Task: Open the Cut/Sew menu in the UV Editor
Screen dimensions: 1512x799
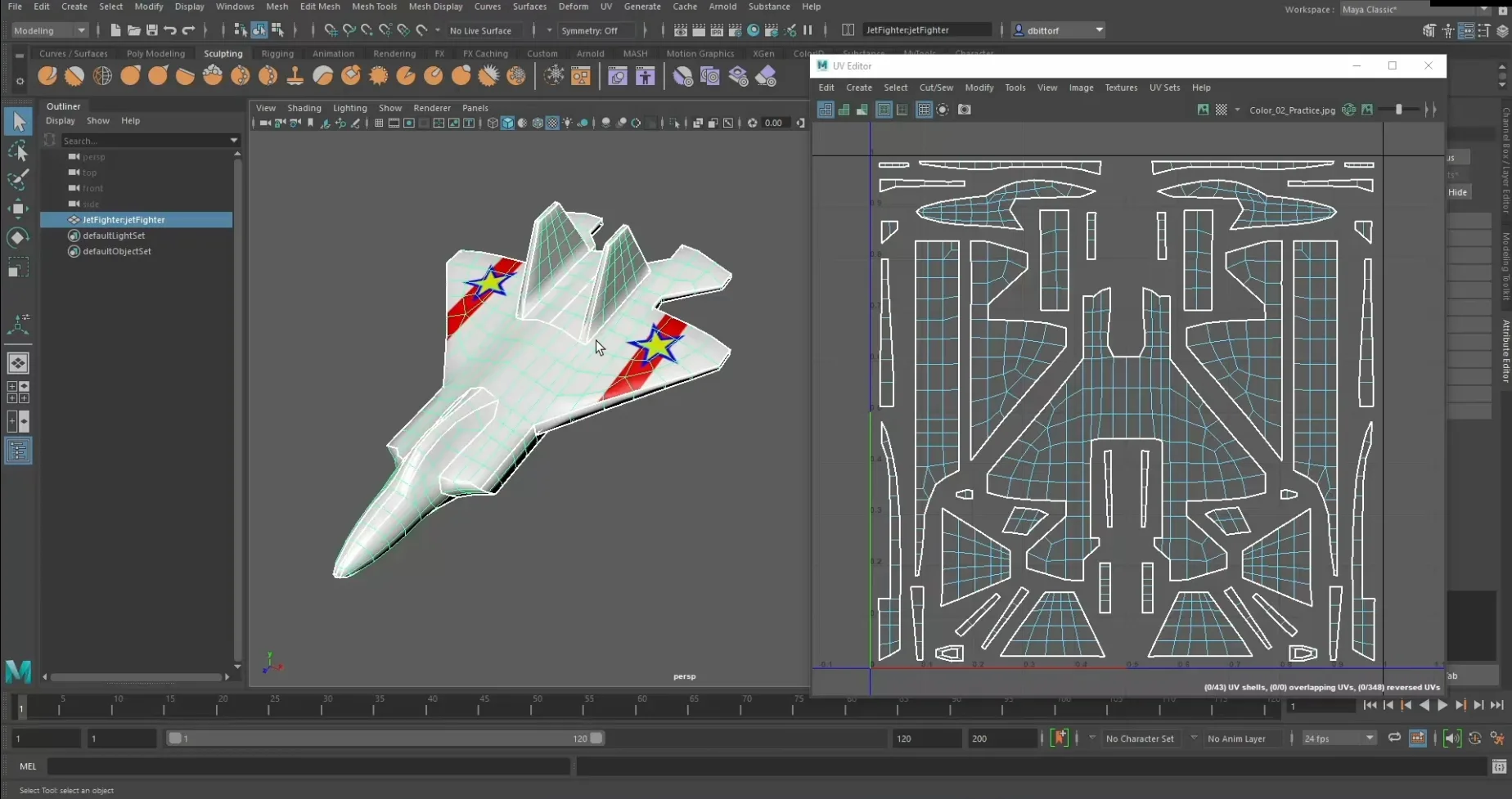Action: 936,88
